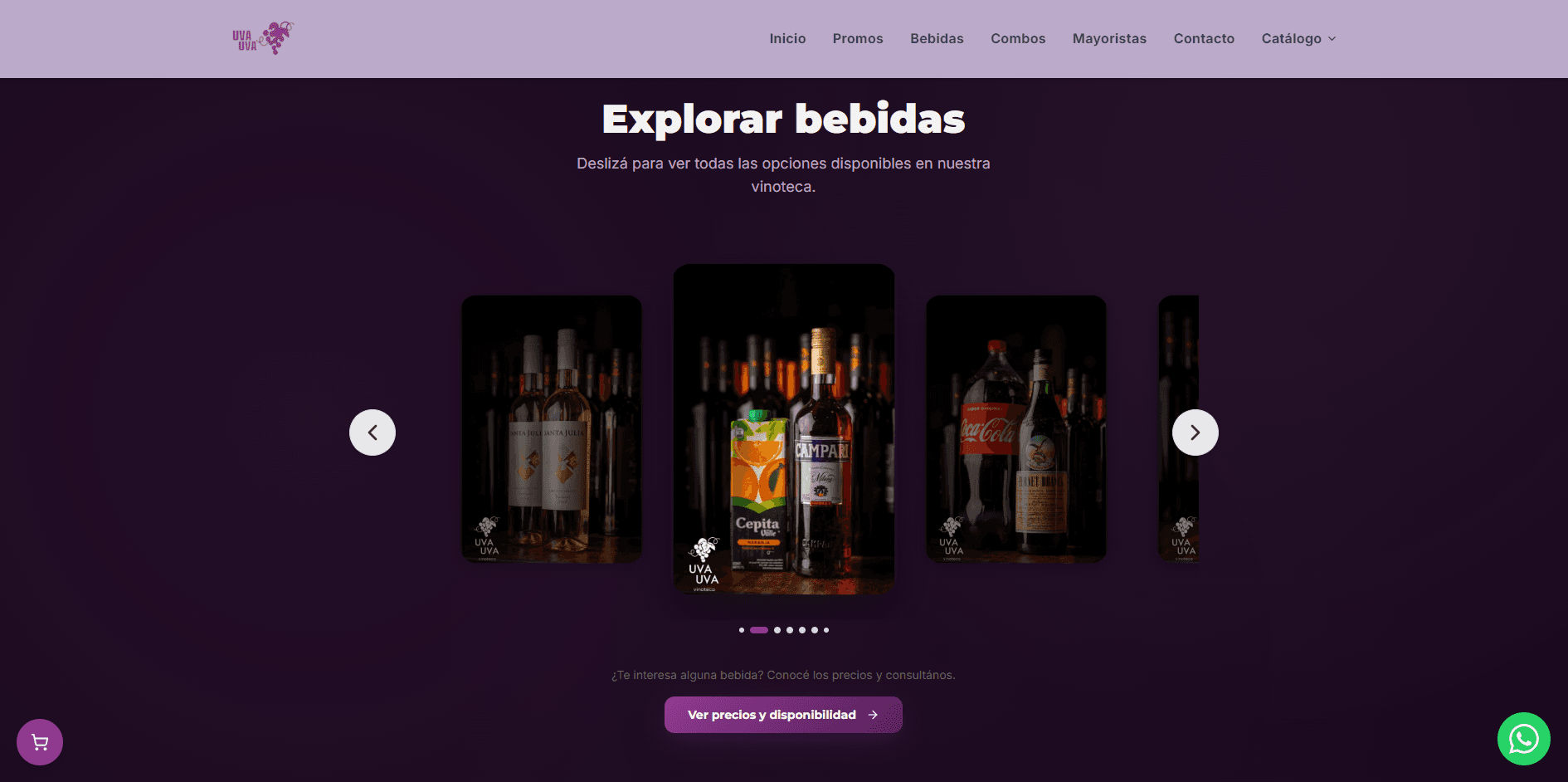Viewport: 1568px width, 782px height.
Task: Select the Cepita and Campari slide
Action: pyautogui.click(x=784, y=429)
